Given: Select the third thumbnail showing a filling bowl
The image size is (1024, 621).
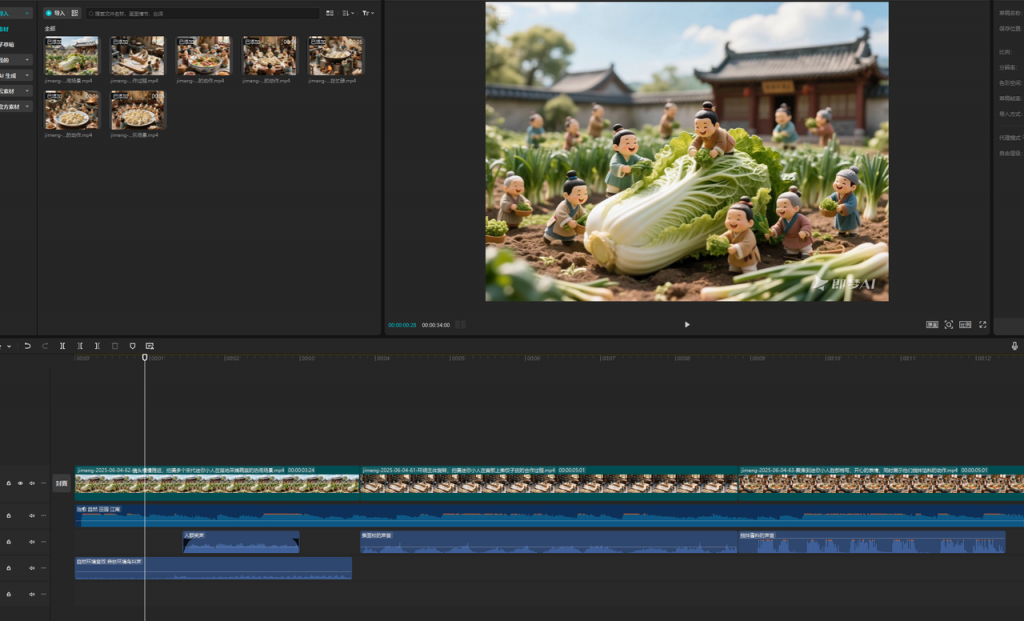Looking at the screenshot, I should [x=203, y=56].
